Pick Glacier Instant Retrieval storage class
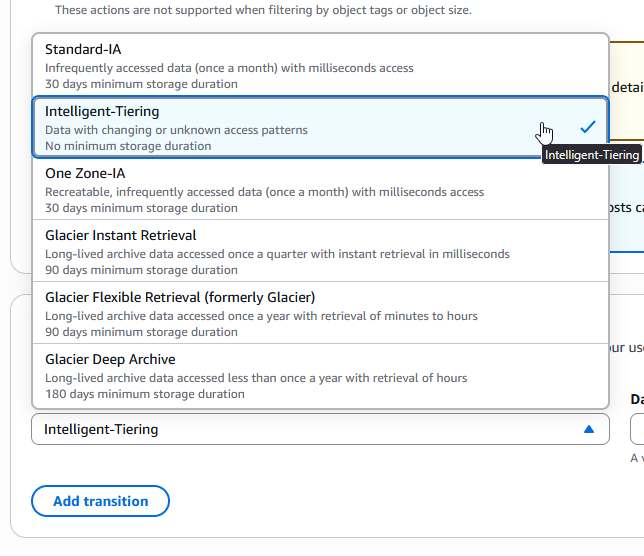 tap(320, 251)
